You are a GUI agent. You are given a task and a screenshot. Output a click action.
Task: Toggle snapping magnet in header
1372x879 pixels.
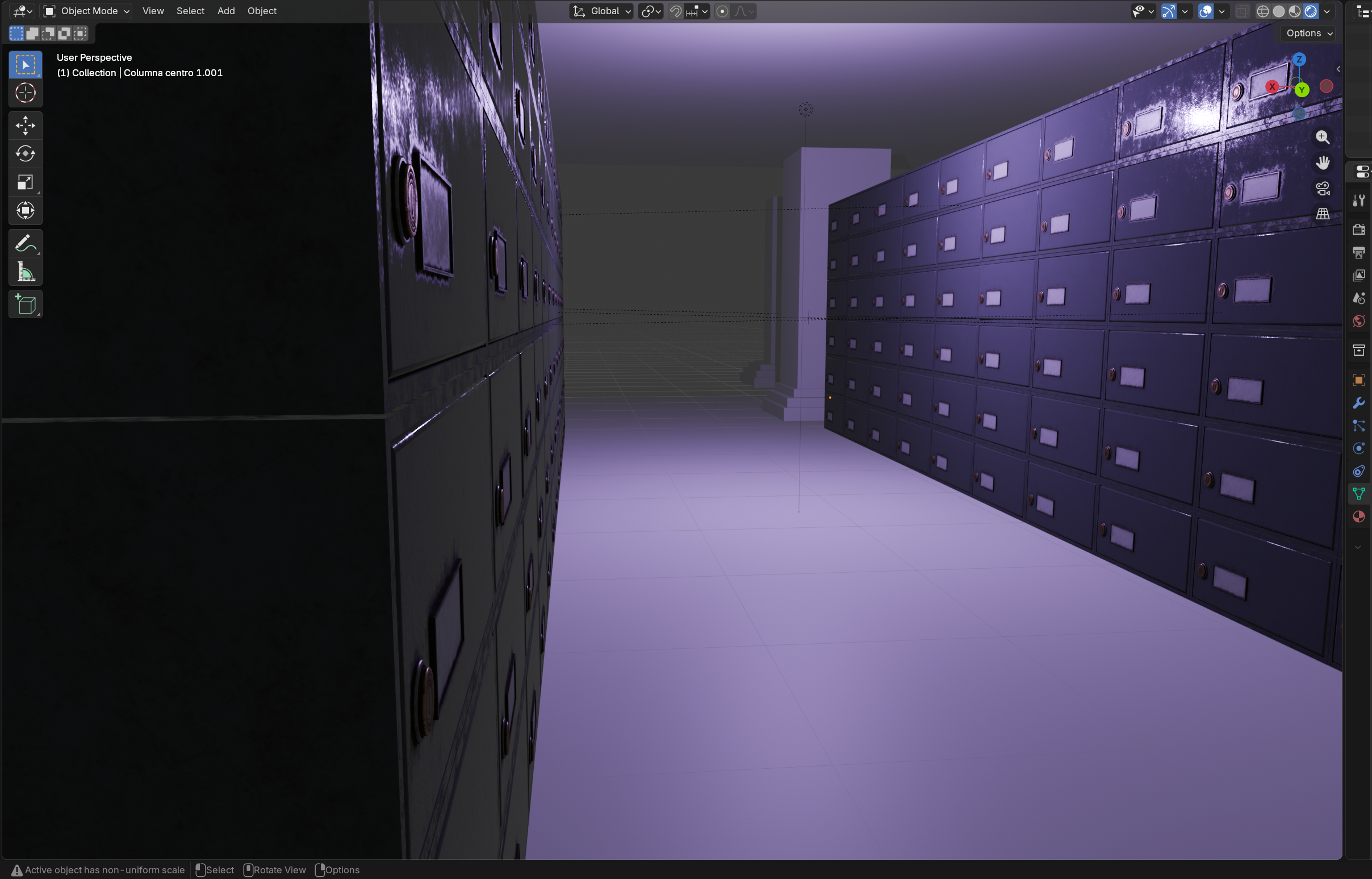click(675, 11)
